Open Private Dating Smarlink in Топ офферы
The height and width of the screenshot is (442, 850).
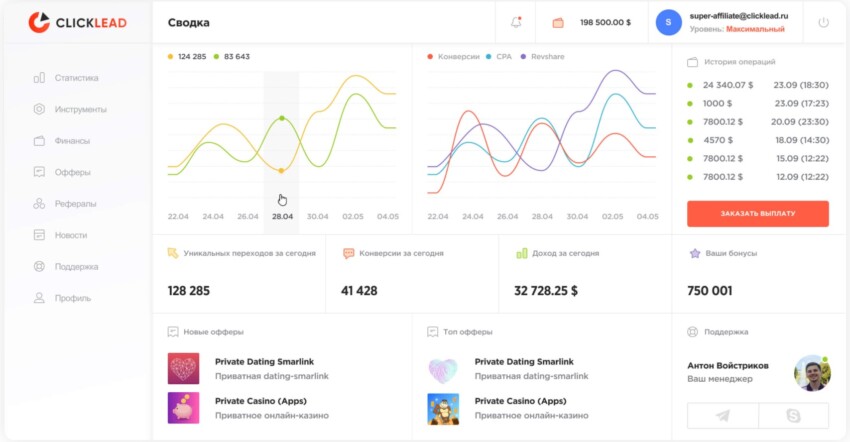tap(524, 362)
